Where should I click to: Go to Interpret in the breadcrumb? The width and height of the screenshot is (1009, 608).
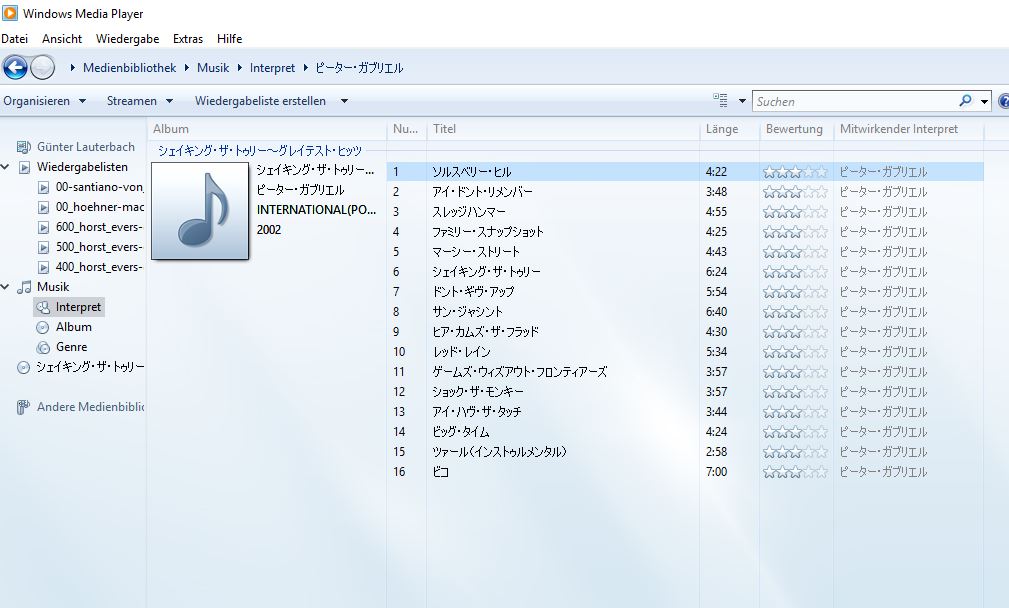(x=272, y=68)
